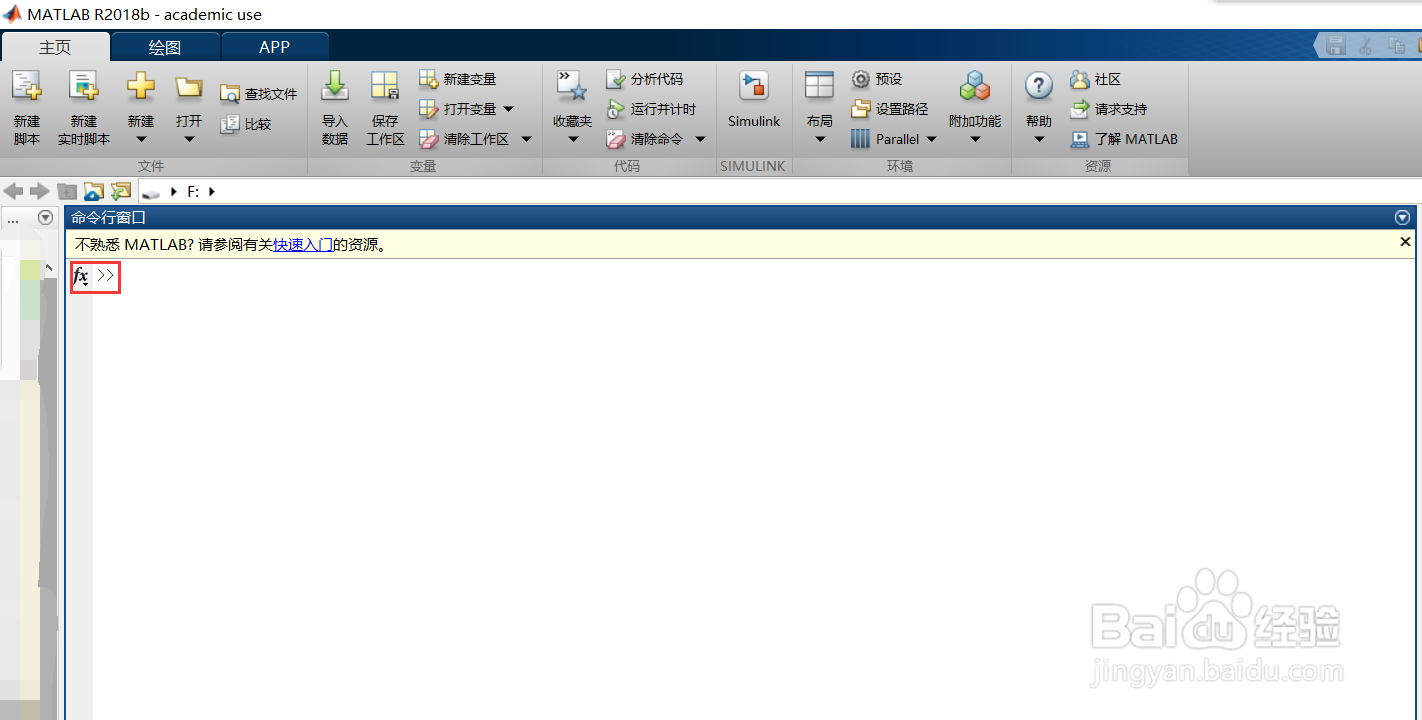Click the cut scissors icon
The width and height of the screenshot is (1422, 720).
click(1366, 45)
